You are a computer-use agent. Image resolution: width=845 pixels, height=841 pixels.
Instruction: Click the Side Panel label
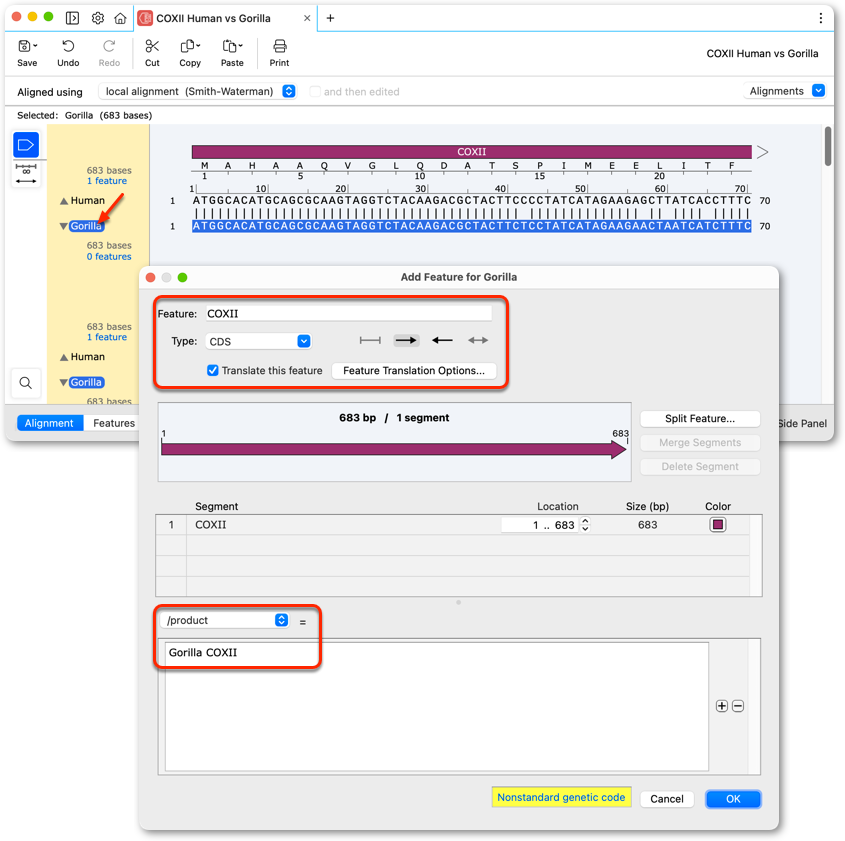(x=802, y=423)
